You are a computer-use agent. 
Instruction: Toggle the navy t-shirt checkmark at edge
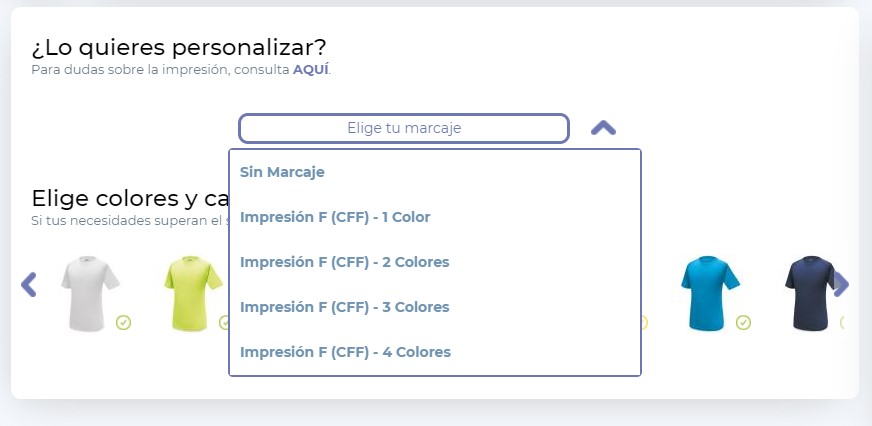click(841, 322)
